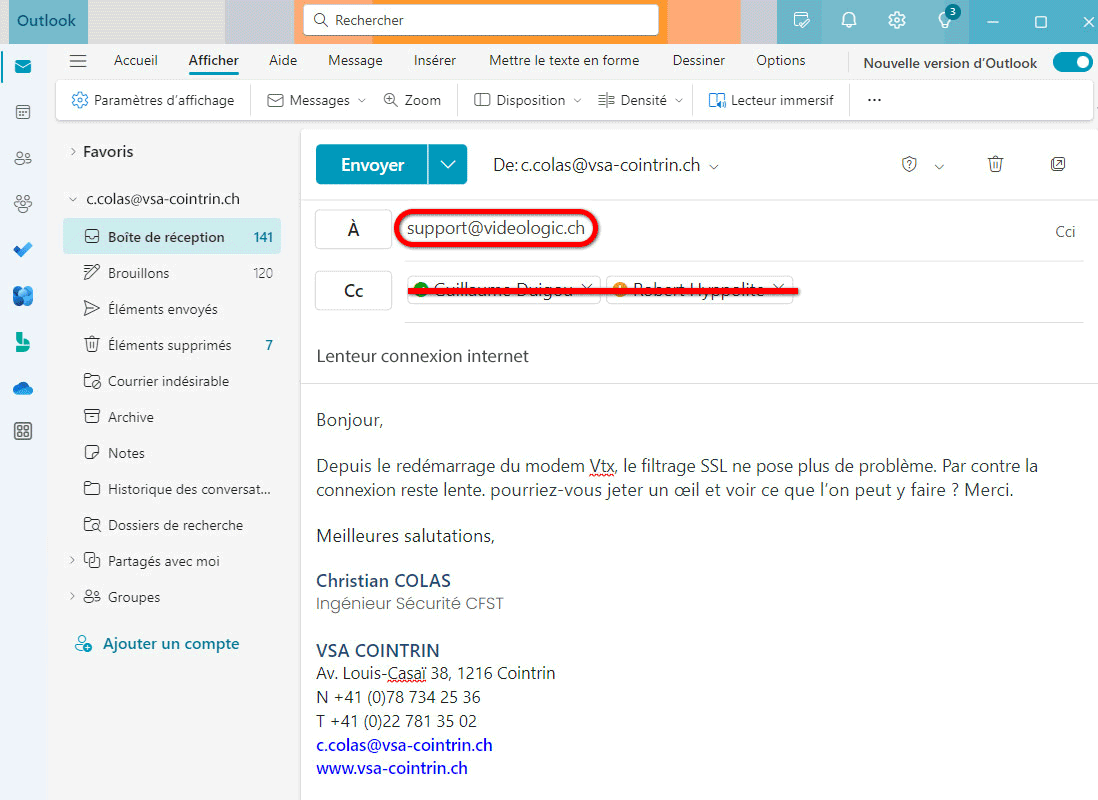The width and height of the screenshot is (1098, 800).
Task: Open the Densité dropdown
Action: 642,100
